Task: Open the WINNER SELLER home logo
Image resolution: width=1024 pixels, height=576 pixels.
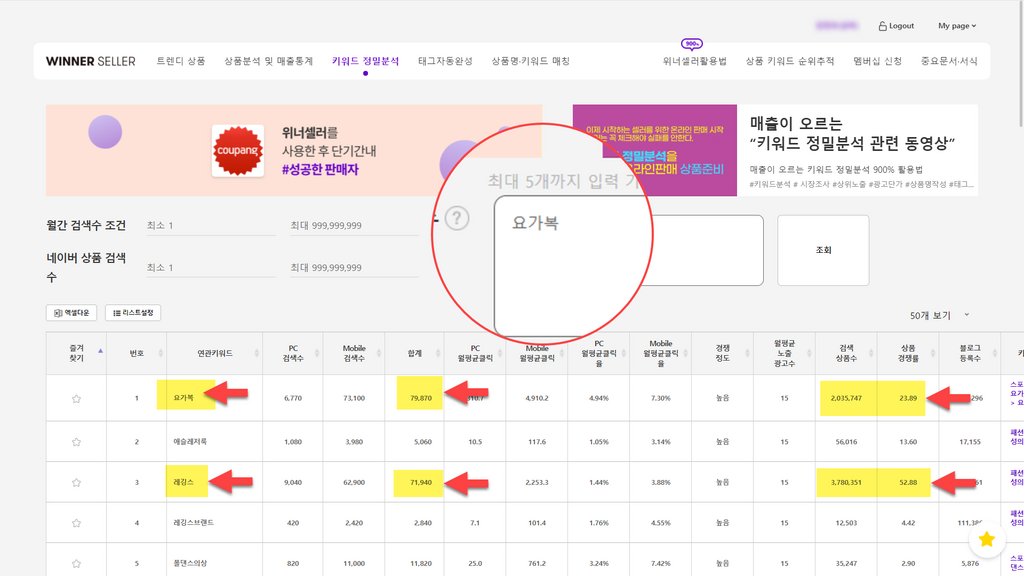Action: tap(91, 61)
